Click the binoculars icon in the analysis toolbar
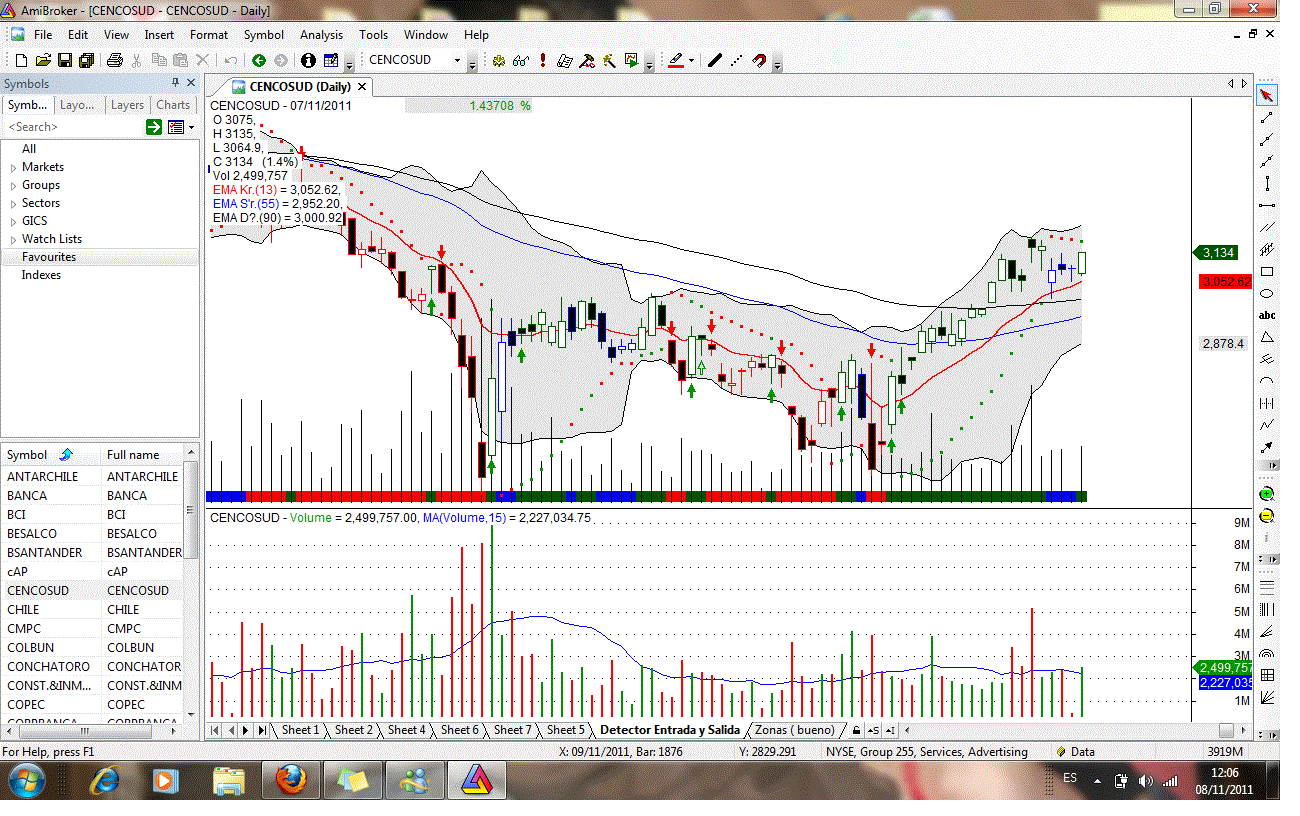This screenshot has width=1300, height=816. (x=521, y=61)
